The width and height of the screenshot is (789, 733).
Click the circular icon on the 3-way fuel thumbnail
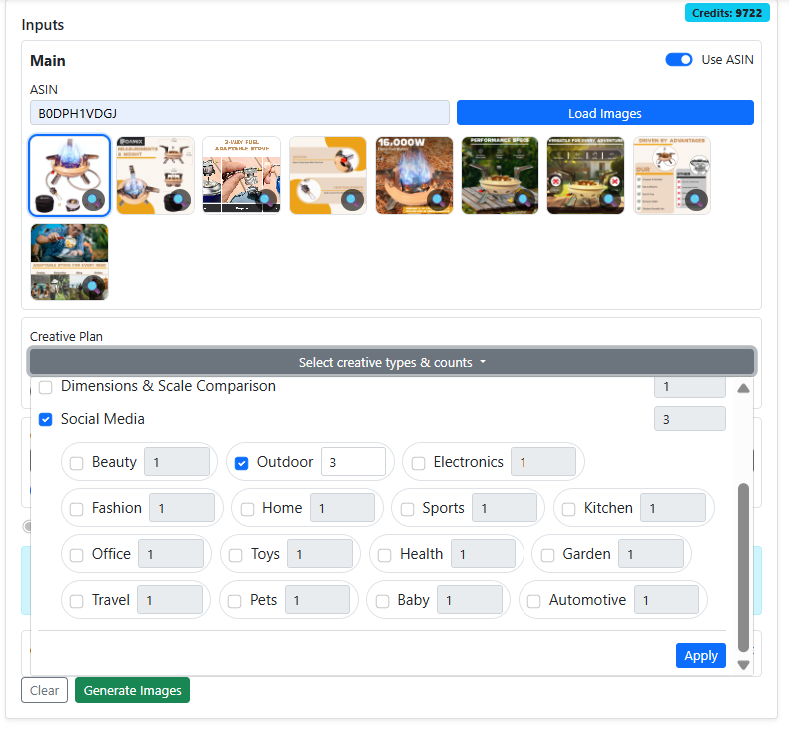point(265,199)
